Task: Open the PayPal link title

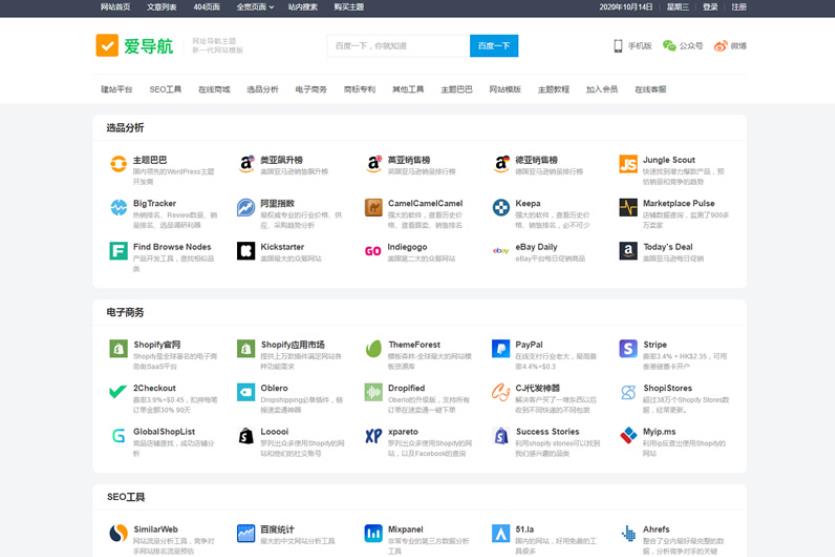Action: (529, 345)
